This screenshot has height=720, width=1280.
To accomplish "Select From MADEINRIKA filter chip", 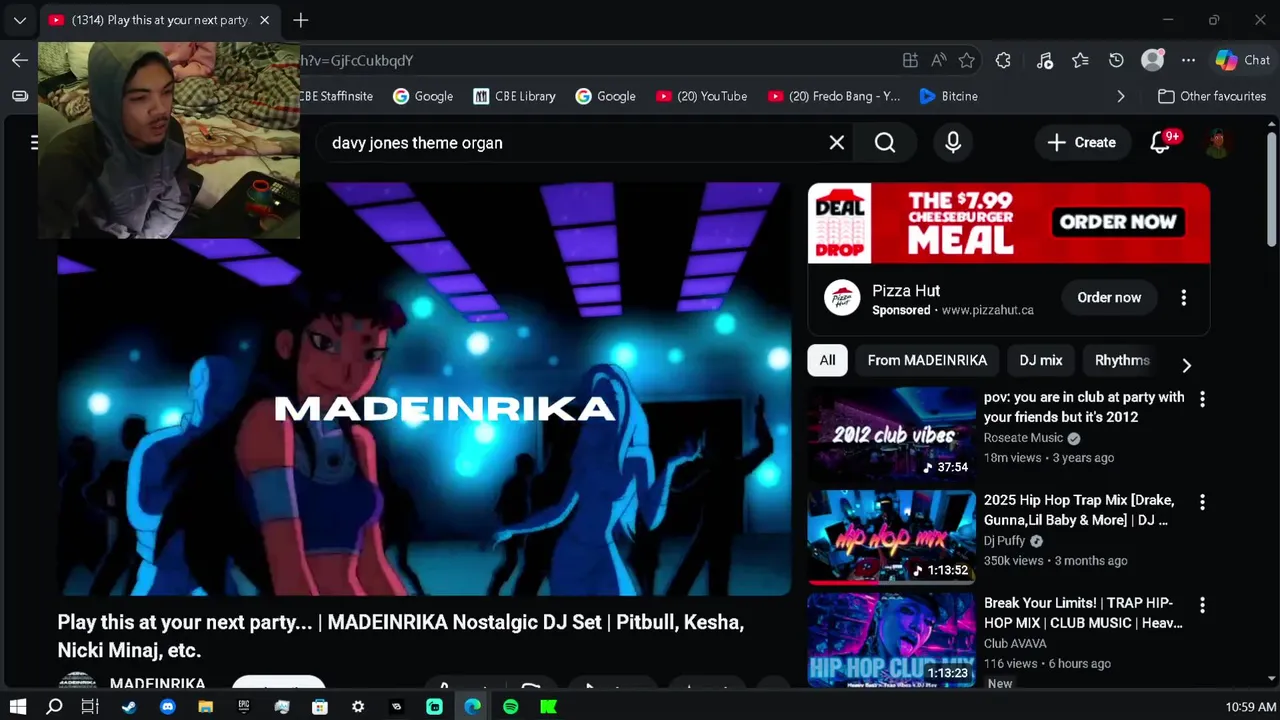I will point(927,360).
